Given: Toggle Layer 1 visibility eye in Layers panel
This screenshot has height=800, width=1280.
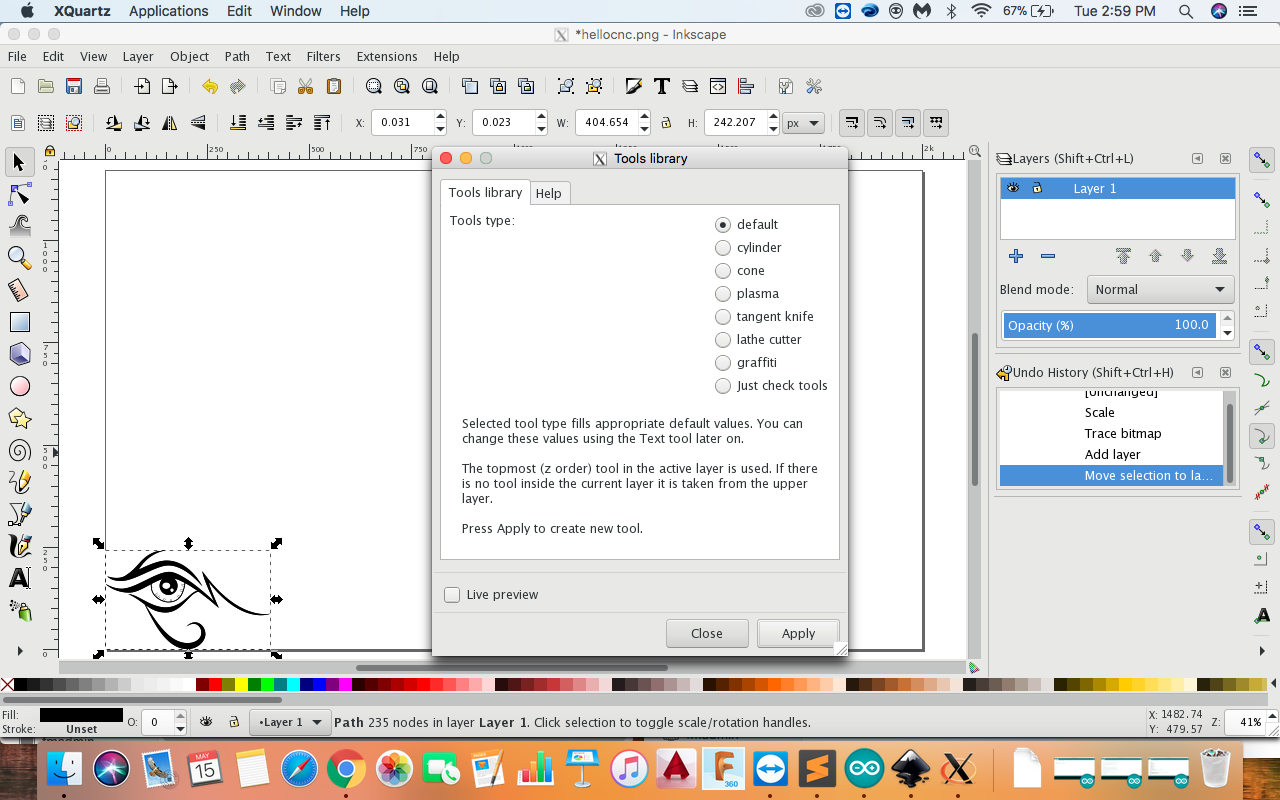Looking at the screenshot, I should click(1013, 188).
